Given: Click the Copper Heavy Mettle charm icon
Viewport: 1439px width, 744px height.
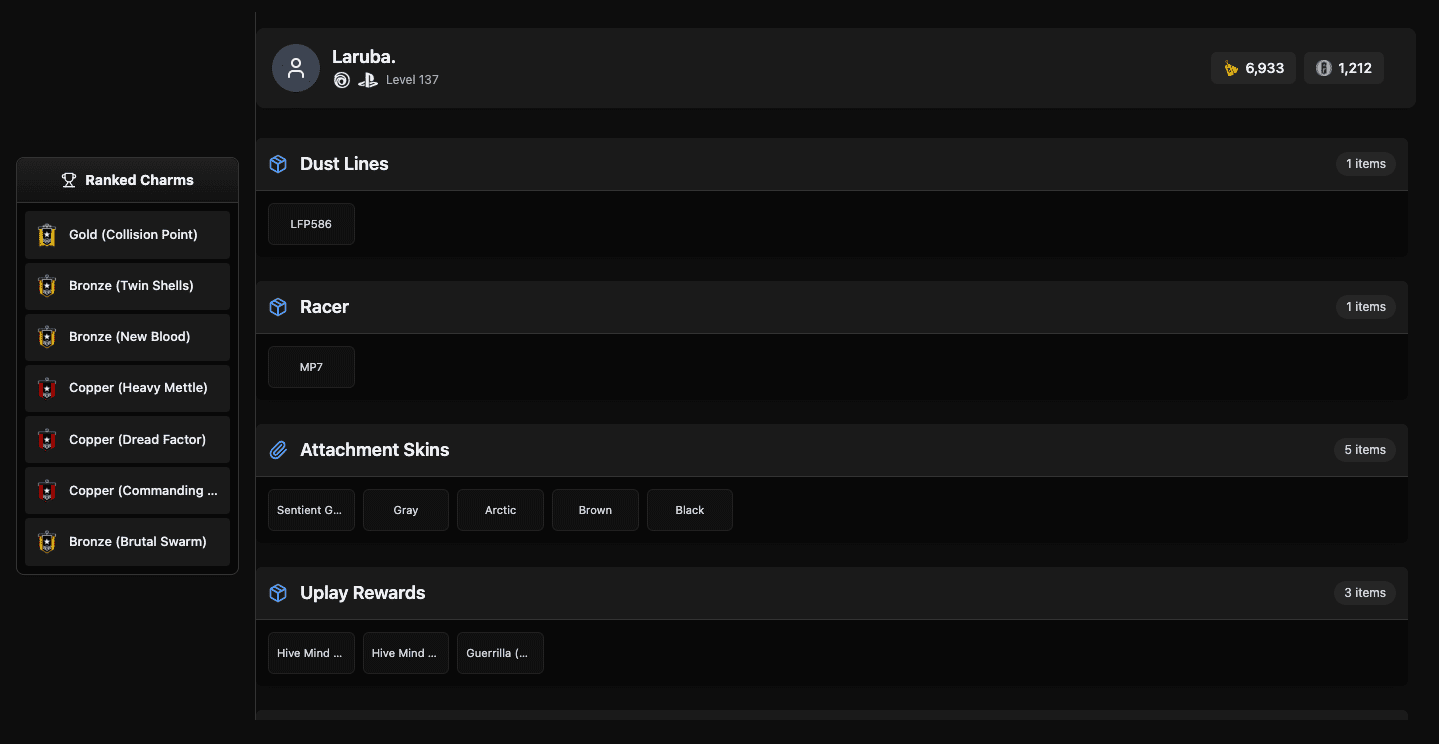Looking at the screenshot, I should [47, 388].
